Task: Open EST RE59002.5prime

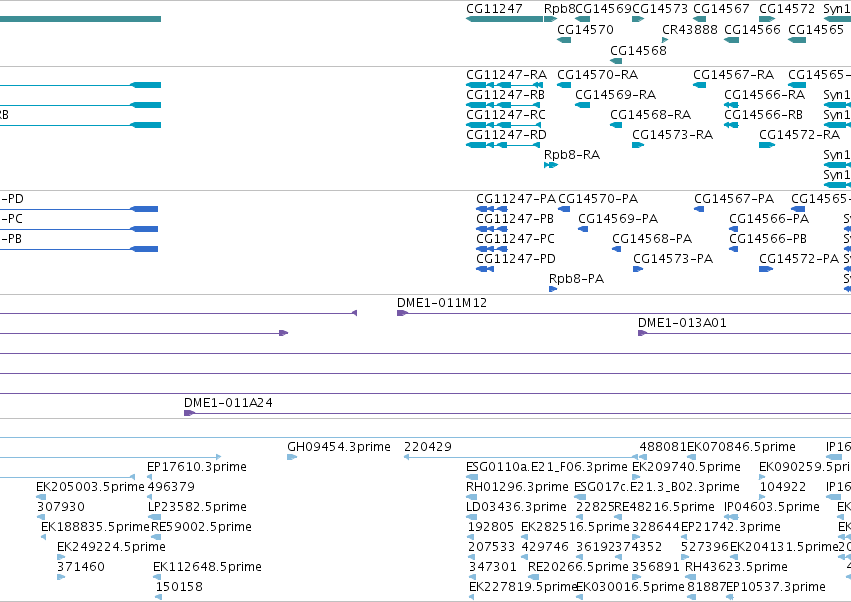Action: click(x=201, y=527)
